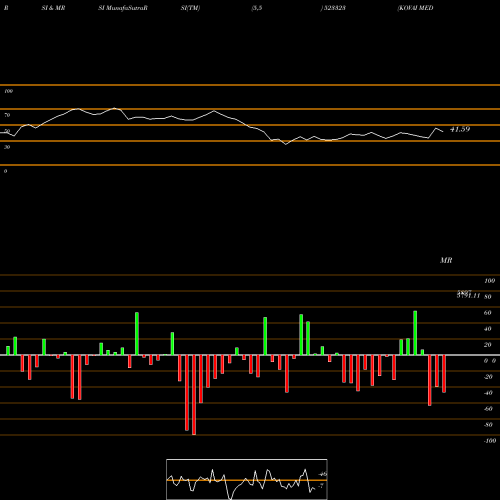
Task: Click the "-80" label on MR axis
Action: (488, 425)
